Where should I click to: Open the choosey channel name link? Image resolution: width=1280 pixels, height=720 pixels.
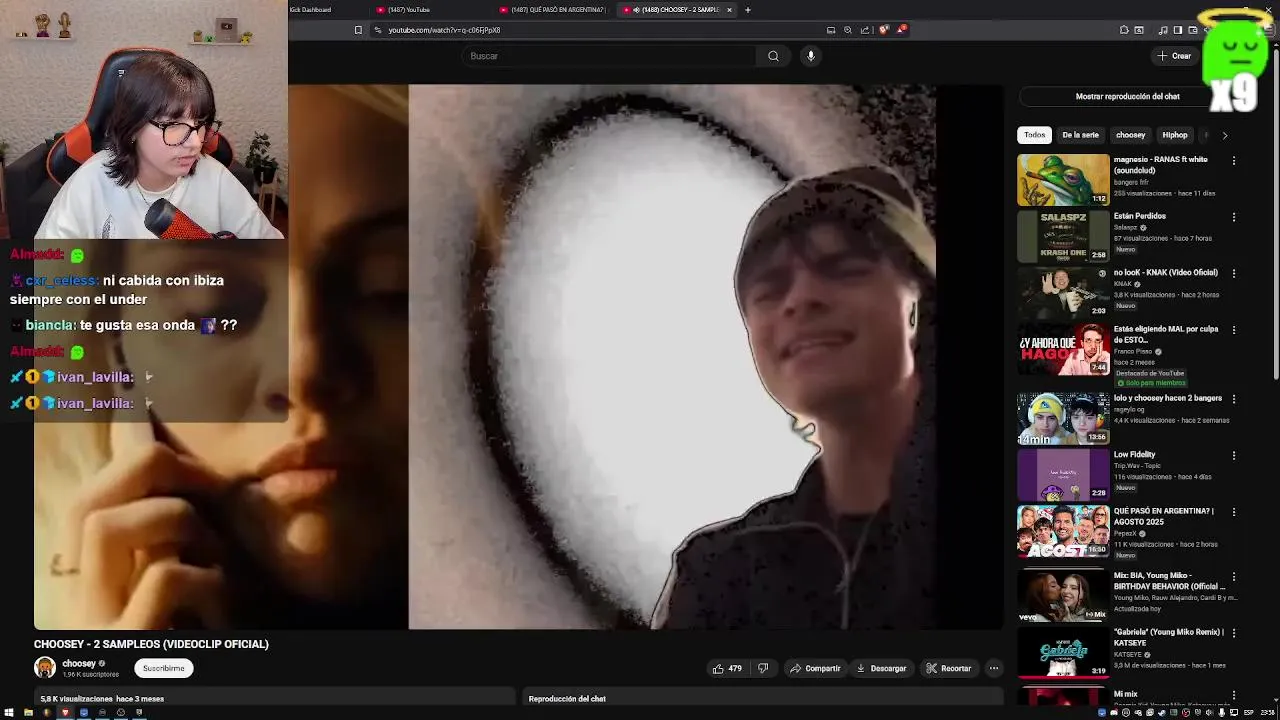79,664
